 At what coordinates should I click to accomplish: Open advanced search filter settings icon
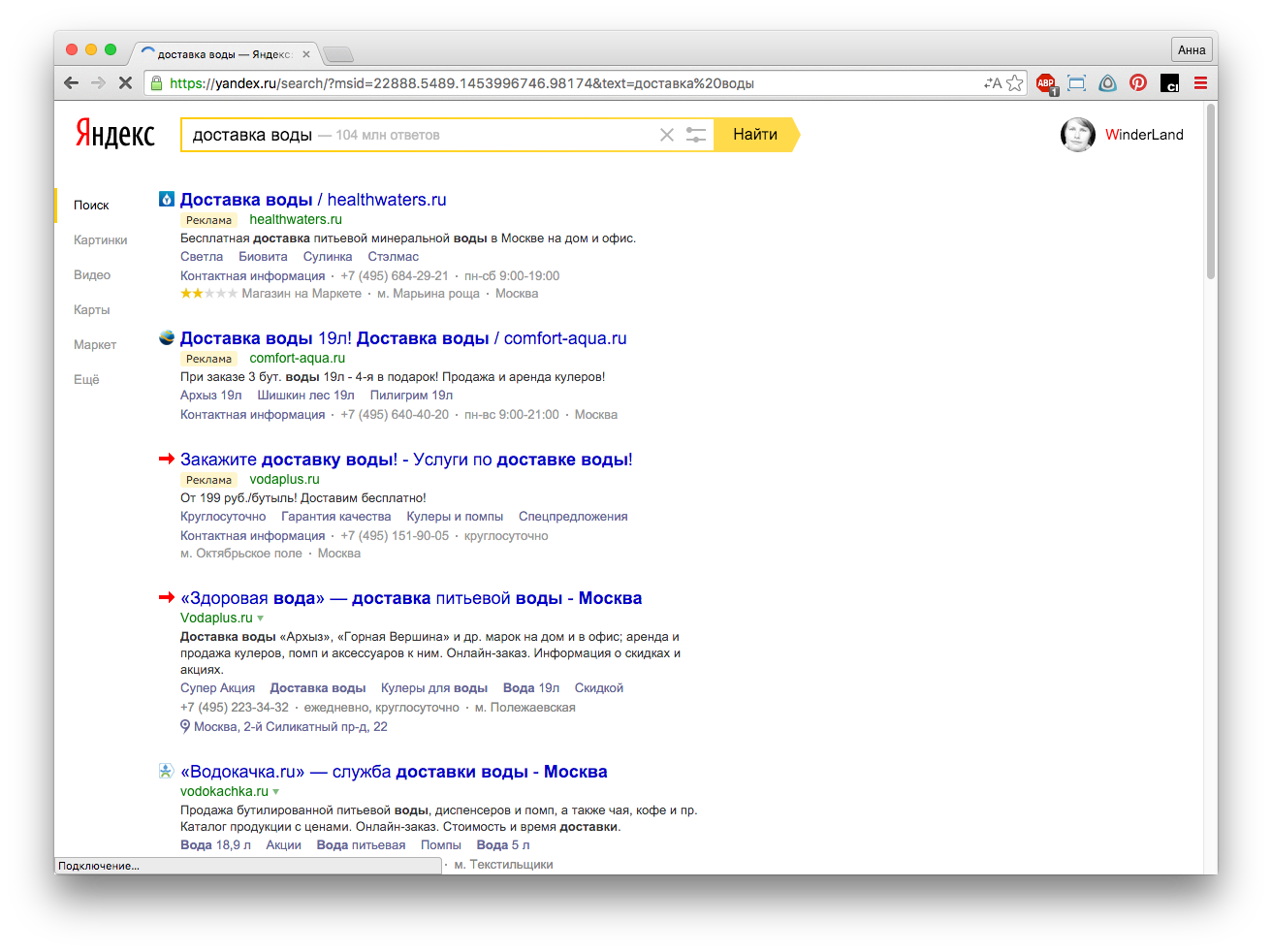click(x=696, y=135)
